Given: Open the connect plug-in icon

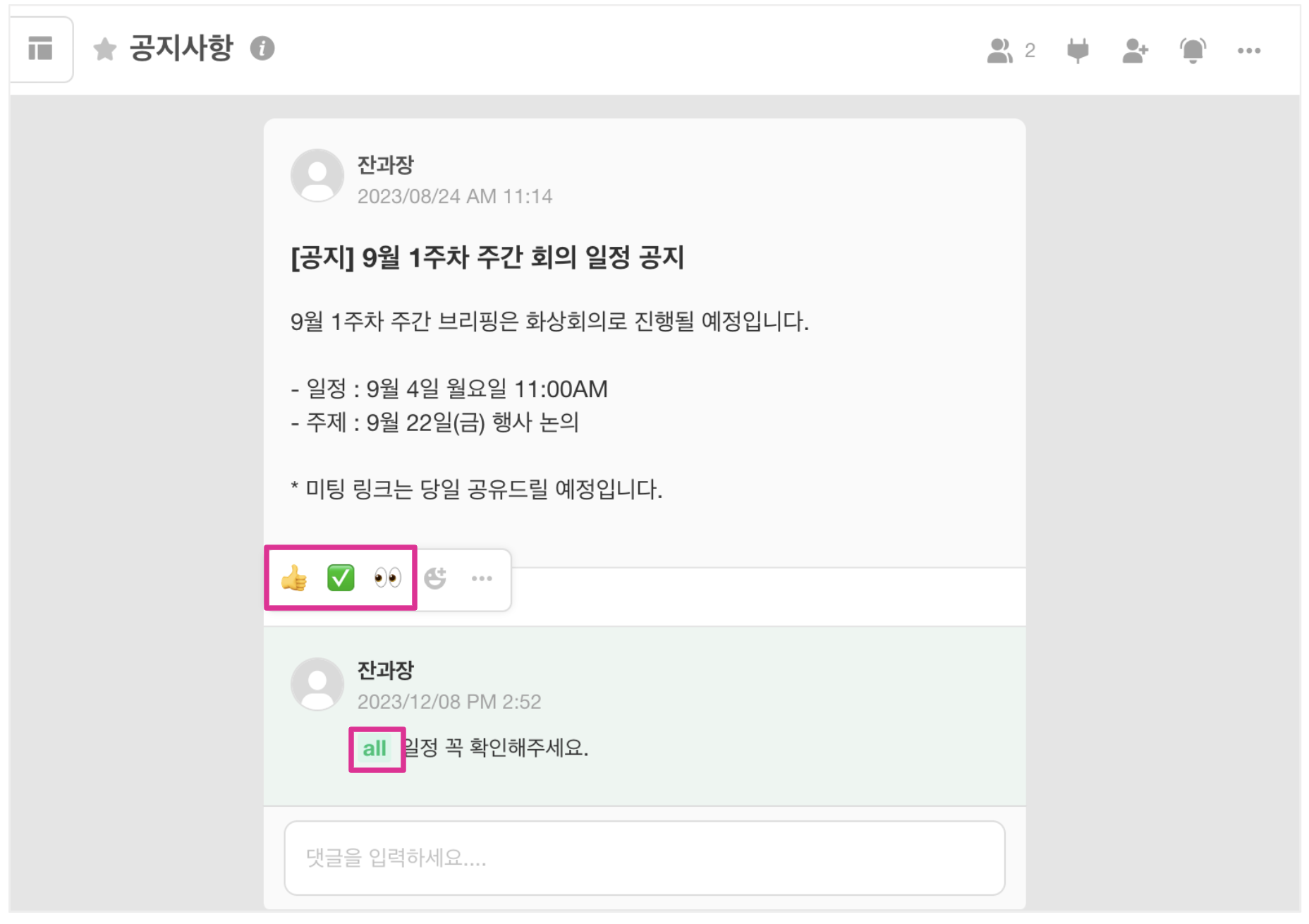Looking at the screenshot, I should click(1078, 51).
